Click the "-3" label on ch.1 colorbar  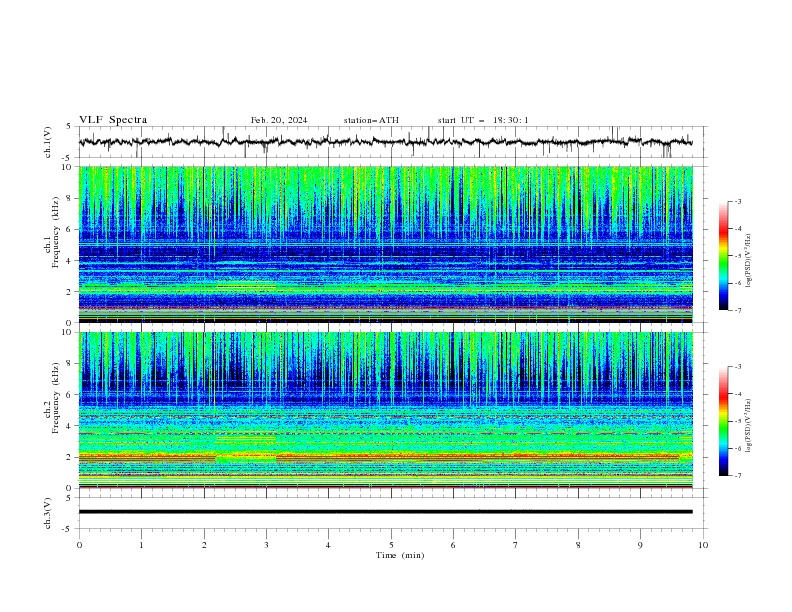pyautogui.click(x=737, y=201)
